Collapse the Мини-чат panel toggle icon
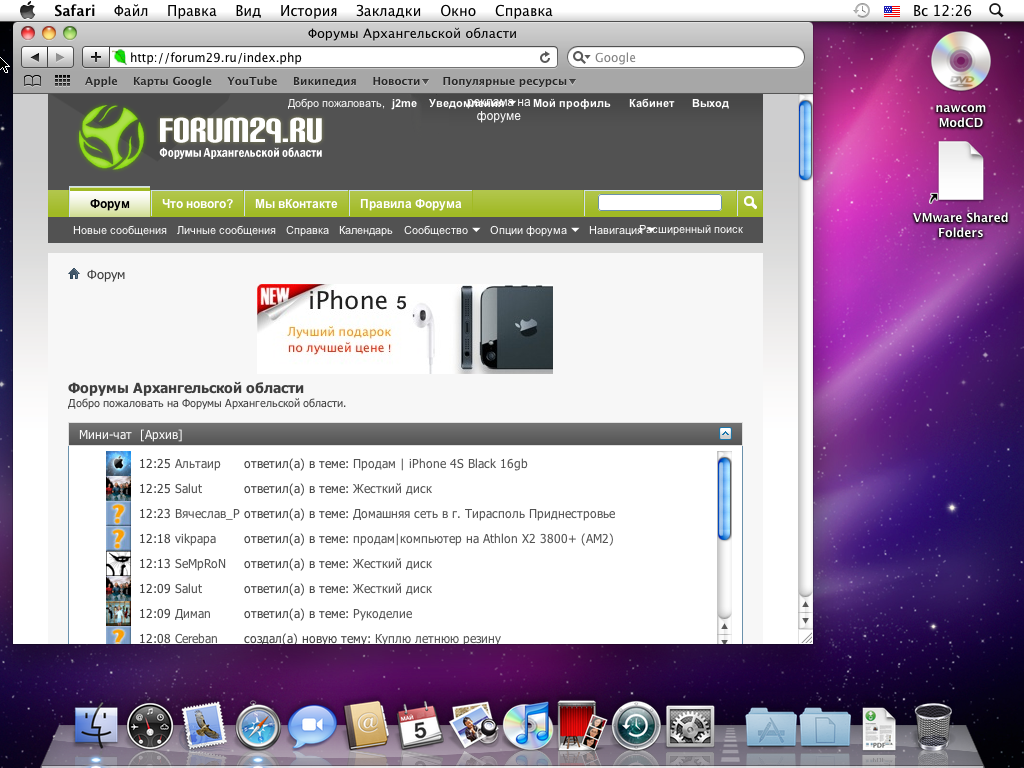1024x768 pixels. pos(725,434)
